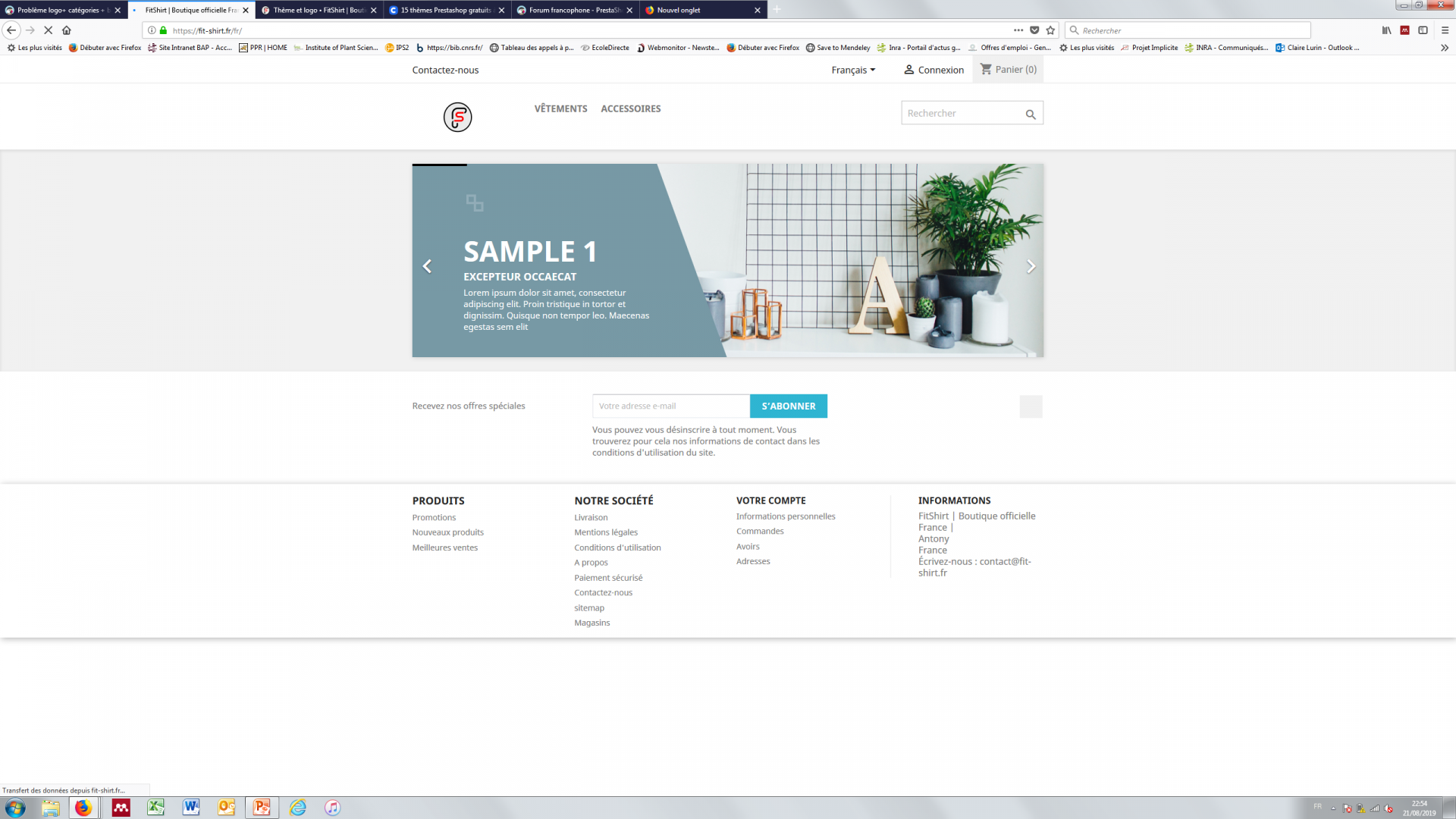Stop page loading in browser toolbar
Screen dimensions: 1456x819
48,30
